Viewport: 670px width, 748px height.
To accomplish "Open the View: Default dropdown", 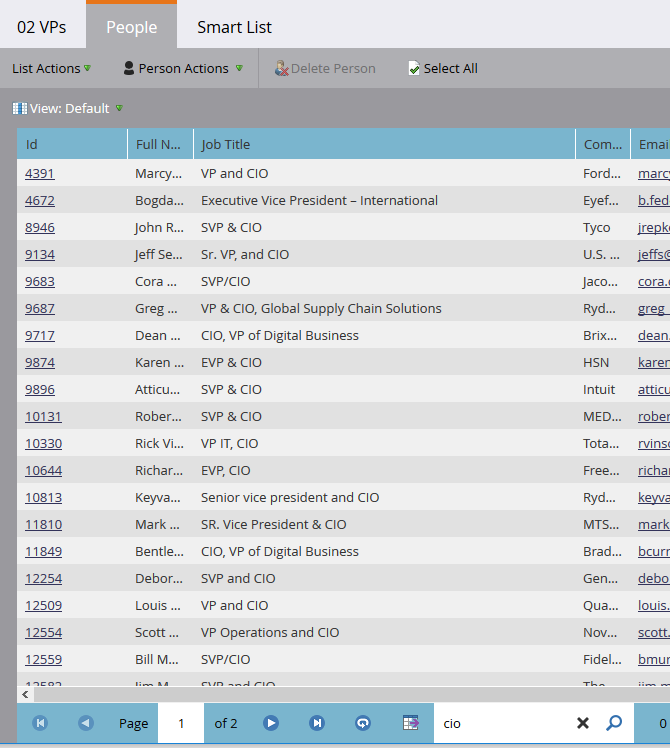I will (68, 108).
